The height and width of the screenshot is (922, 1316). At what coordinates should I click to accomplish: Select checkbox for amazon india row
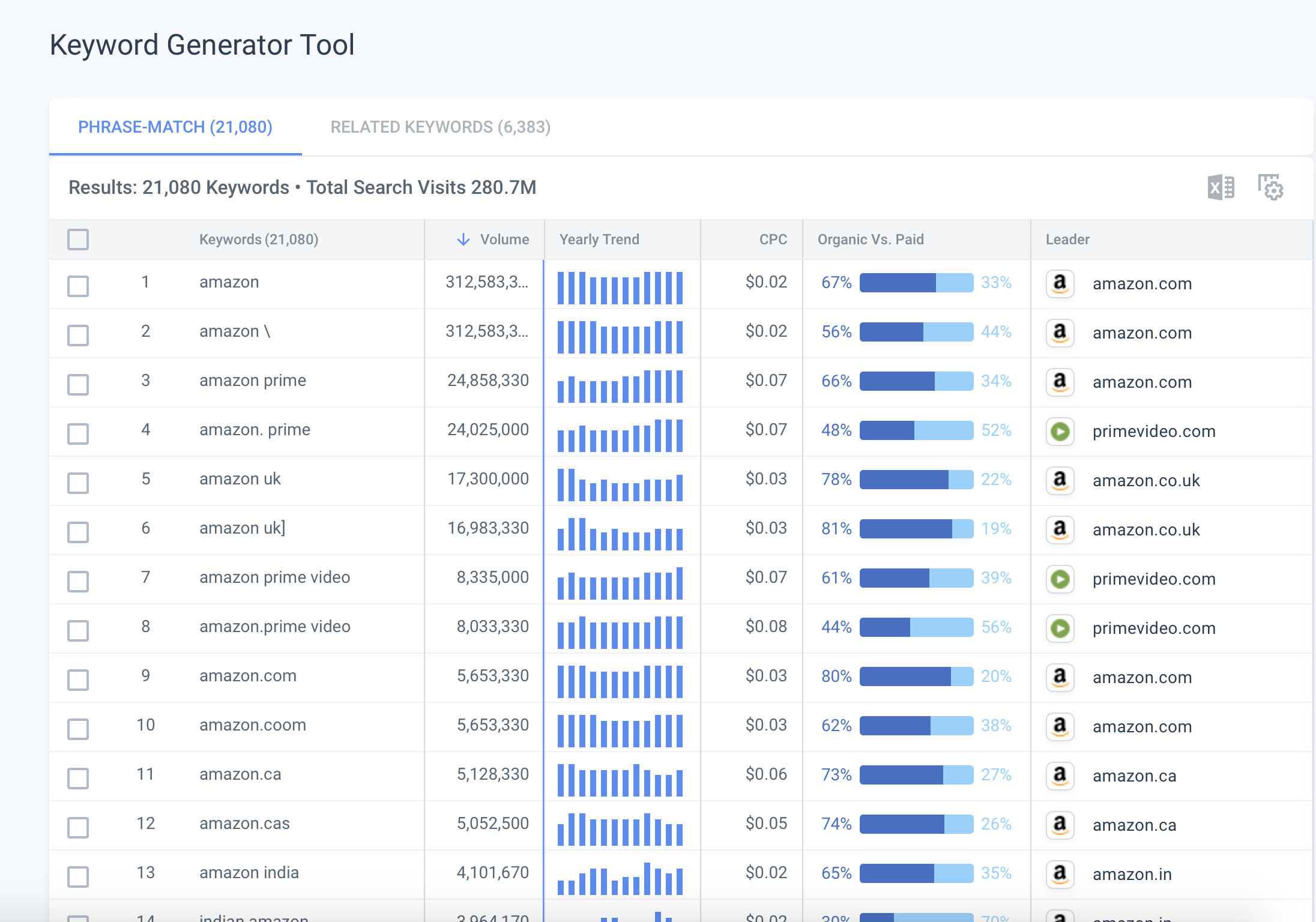[78, 876]
